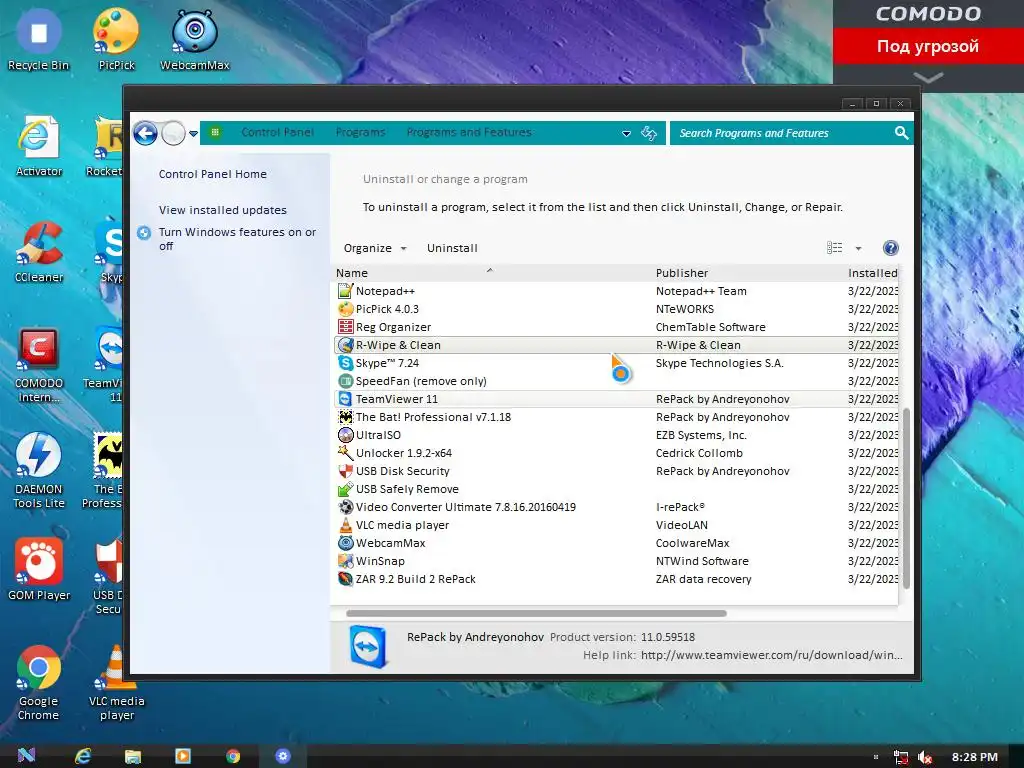Image resolution: width=1024 pixels, height=768 pixels.
Task: Click the USB Disk Security icon in list
Action: point(345,471)
